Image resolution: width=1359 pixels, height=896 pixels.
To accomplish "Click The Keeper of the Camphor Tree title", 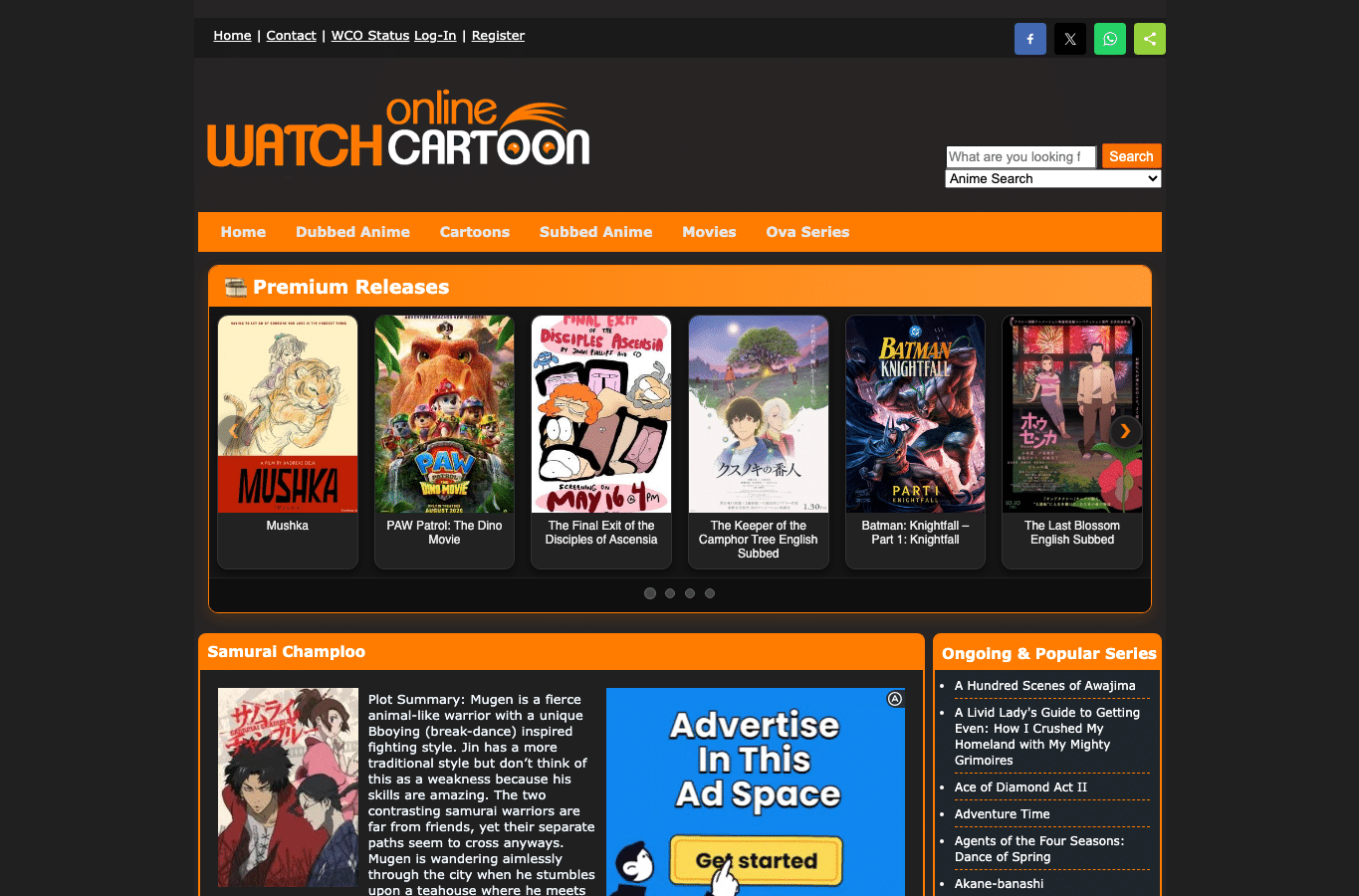I will (x=759, y=540).
